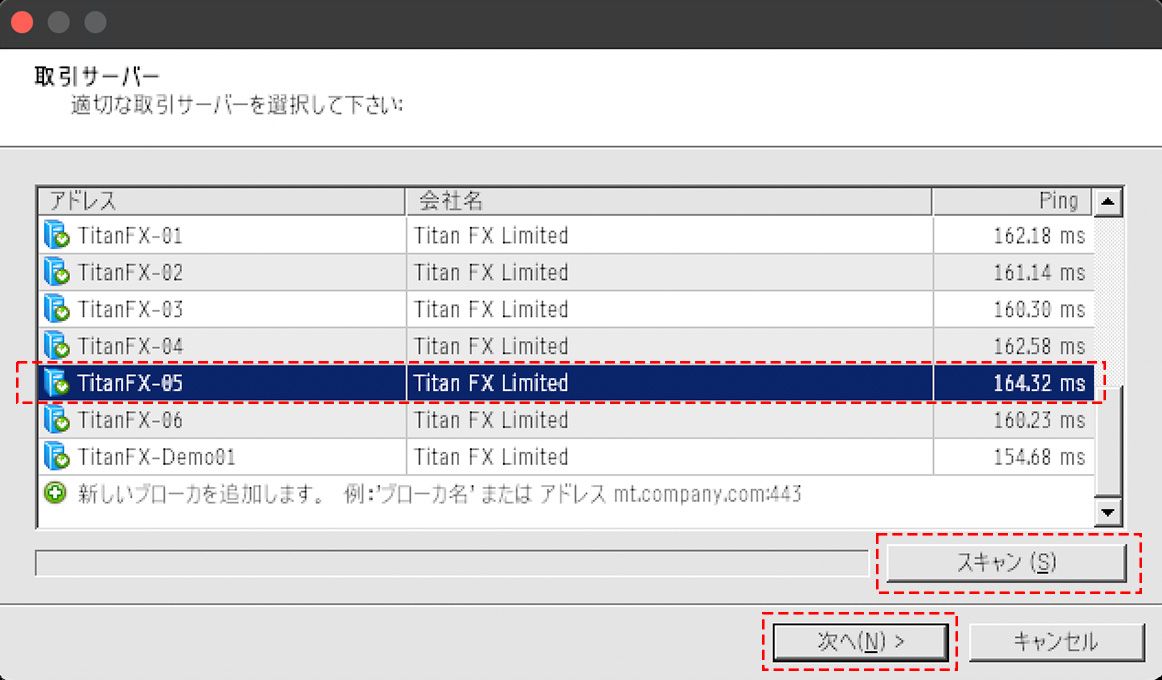Click the green plus icon to add a broker
This screenshot has height=680, width=1162.
(55, 493)
